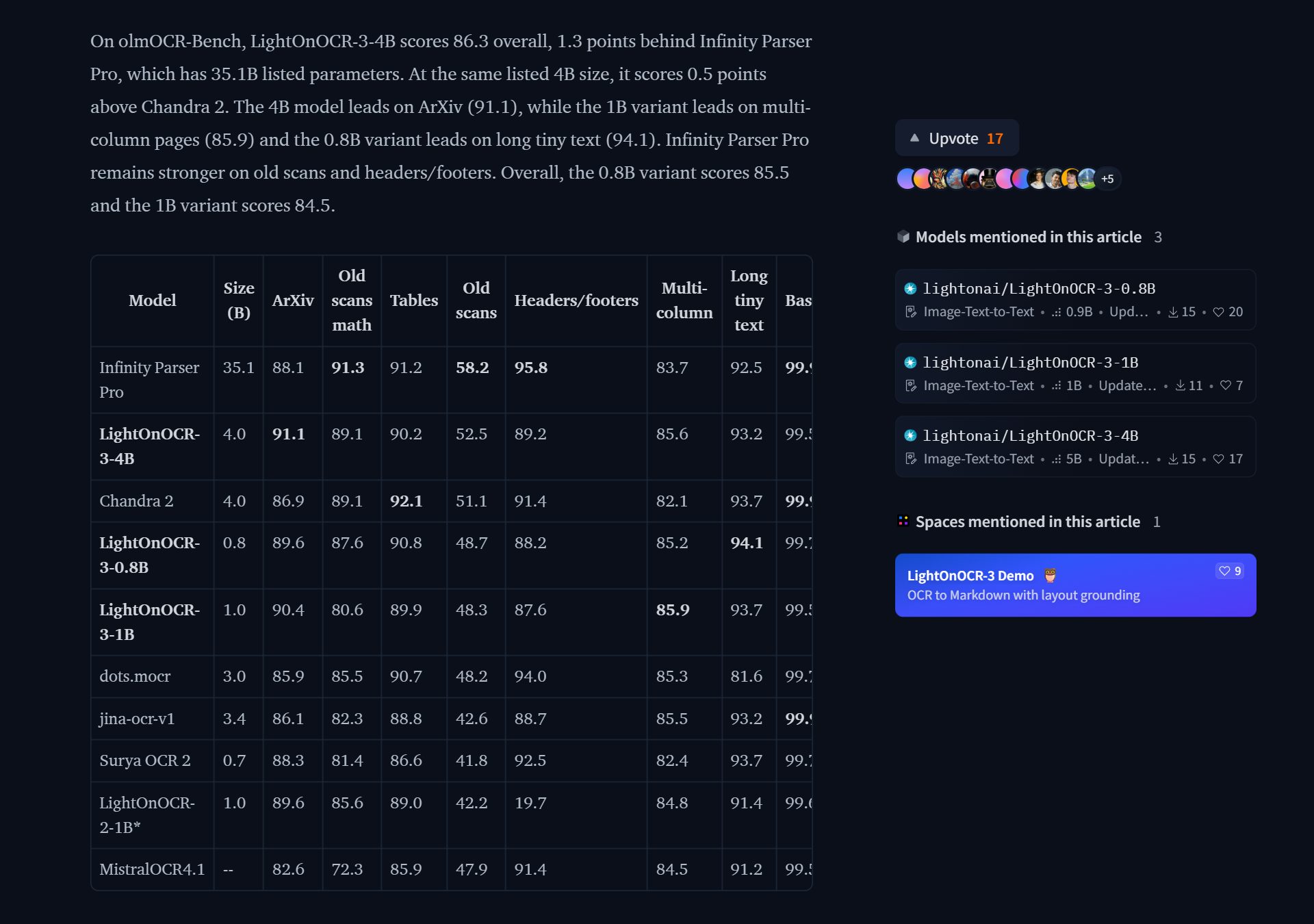Click the MistralOCR4.1 row name
The height and width of the screenshot is (924, 1314).
pos(152,869)
